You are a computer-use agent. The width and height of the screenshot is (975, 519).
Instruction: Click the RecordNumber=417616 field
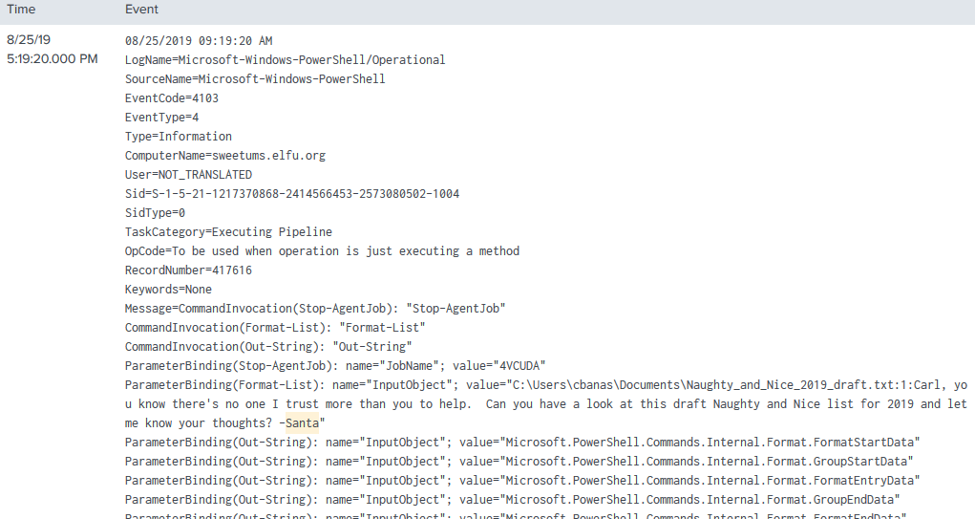pyautogui.click(x=188, y=270)
